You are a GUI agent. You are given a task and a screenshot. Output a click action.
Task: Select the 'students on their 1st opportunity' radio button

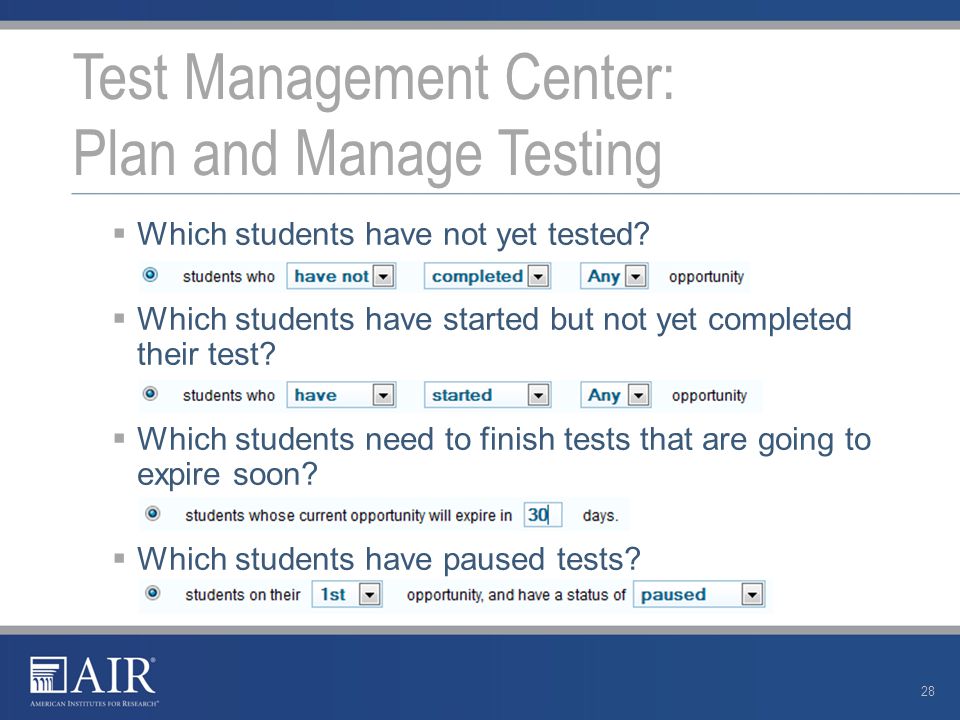coord(152,593)
